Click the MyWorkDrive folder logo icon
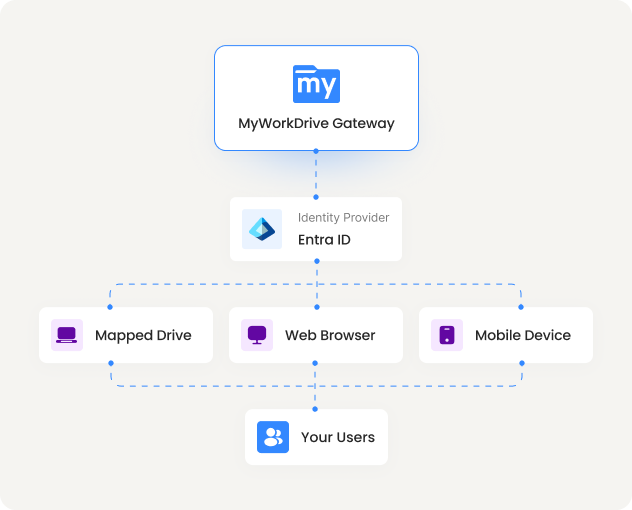The height and width of the screenshot is (510, 632). point(316,84)
